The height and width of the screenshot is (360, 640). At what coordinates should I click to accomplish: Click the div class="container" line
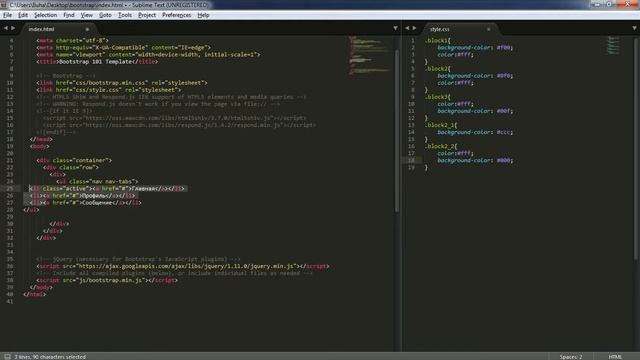pos(74,160)
